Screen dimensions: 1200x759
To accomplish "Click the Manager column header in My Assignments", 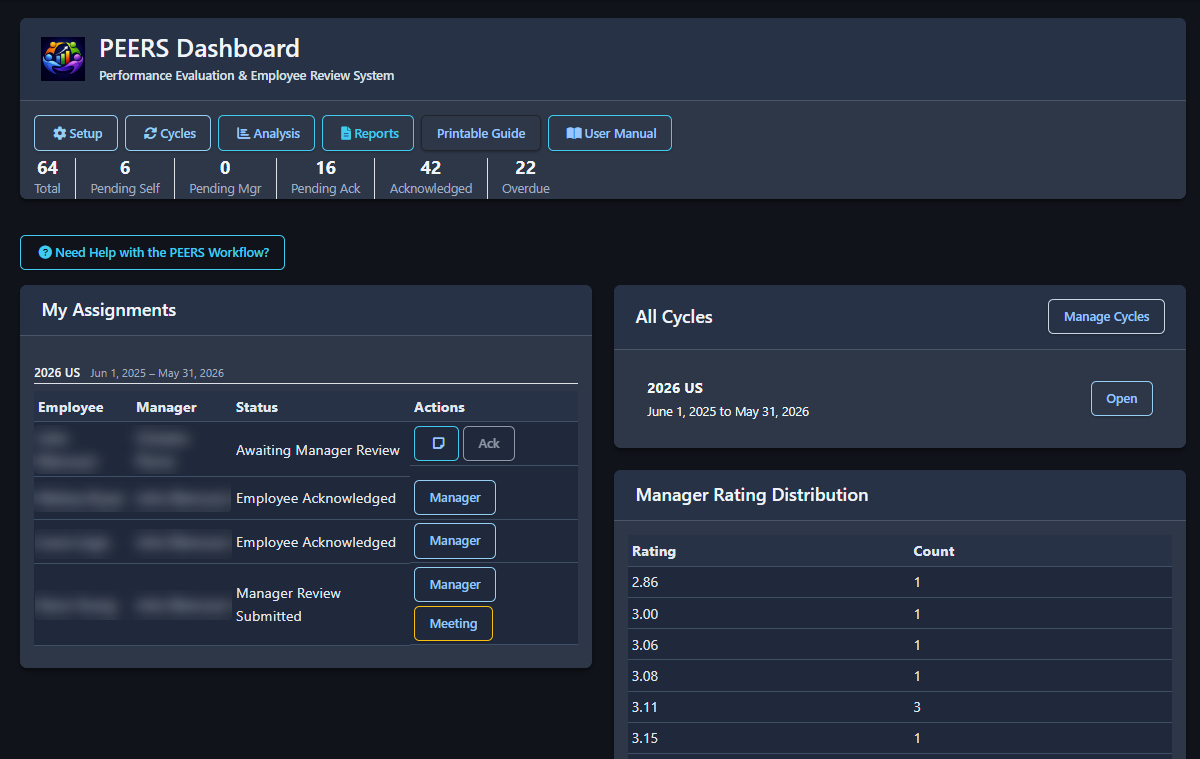I will tap(166, 407).
